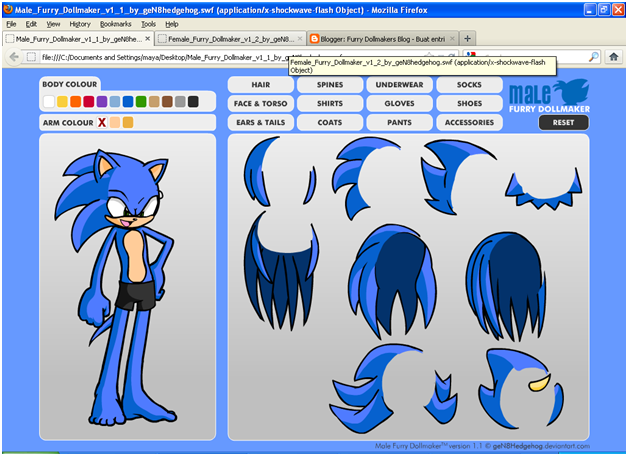Go to the Firefox home page icon
The width and height of the screenshot is (628, 456).
(x=614, y=57)
